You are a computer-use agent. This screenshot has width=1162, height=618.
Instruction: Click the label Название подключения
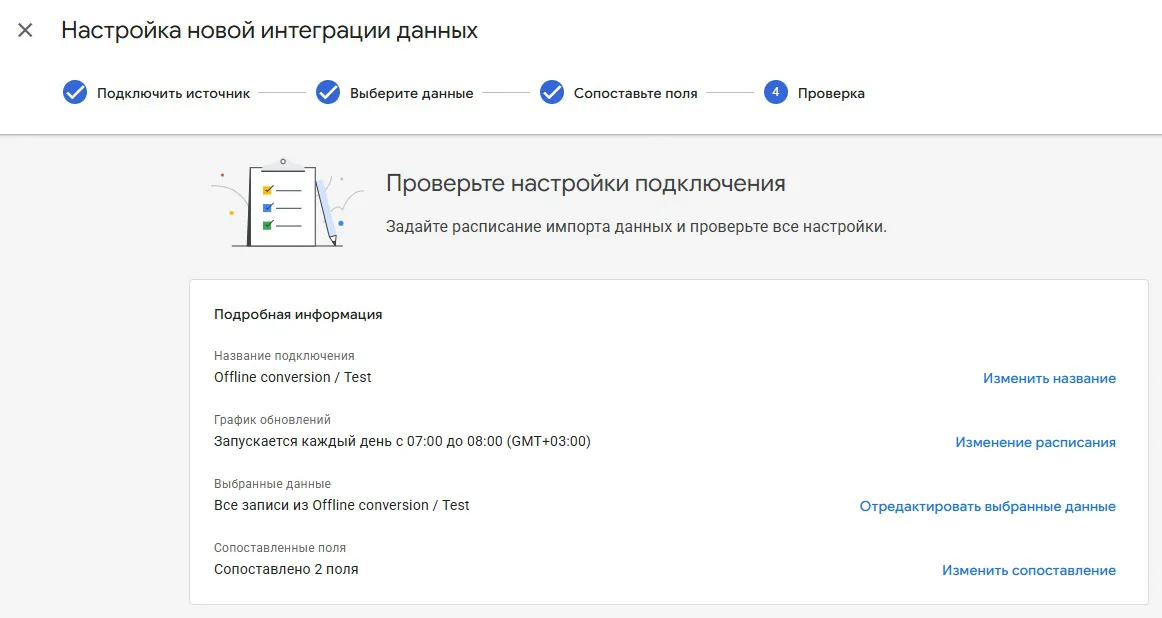[x=285, y=356]
